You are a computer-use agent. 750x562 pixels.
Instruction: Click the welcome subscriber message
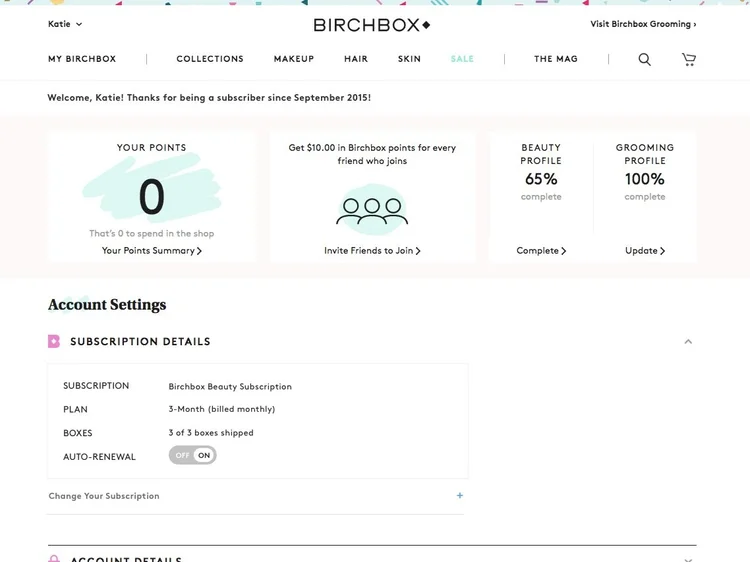tap(209, 98)
